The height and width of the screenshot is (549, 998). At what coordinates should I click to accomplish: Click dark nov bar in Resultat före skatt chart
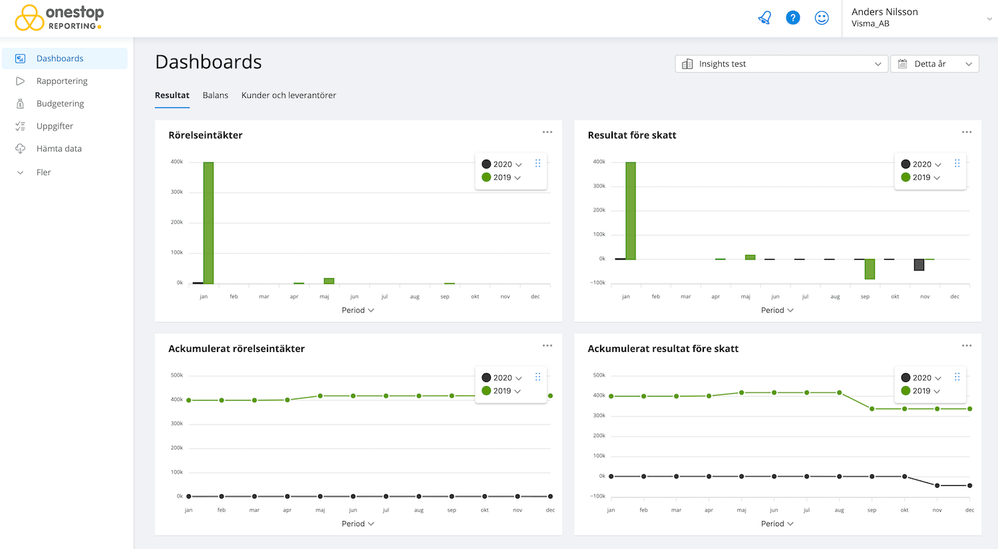(x=919, y=265)
